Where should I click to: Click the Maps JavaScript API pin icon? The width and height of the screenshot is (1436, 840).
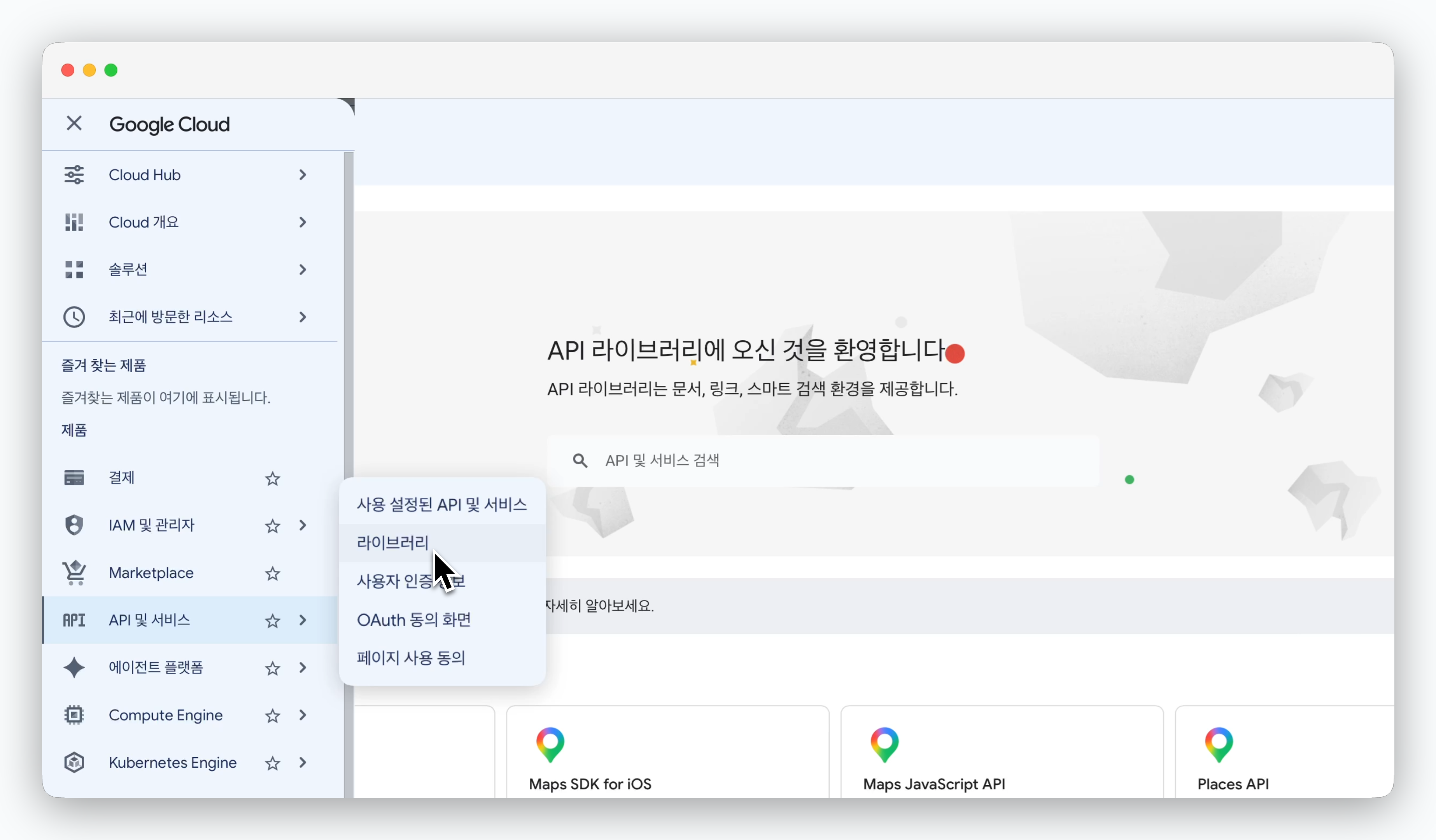[x=884, y=744]
